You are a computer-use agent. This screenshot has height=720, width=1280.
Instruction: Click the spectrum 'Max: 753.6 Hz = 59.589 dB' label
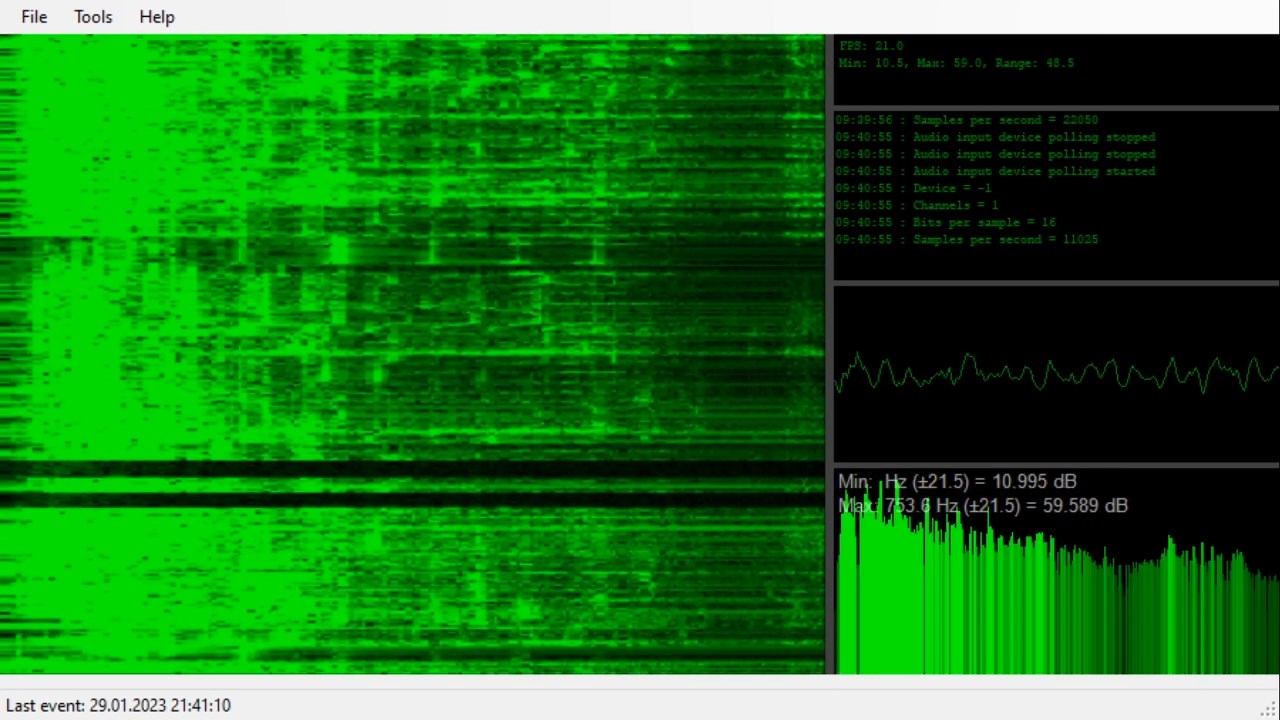pos(983,506)
